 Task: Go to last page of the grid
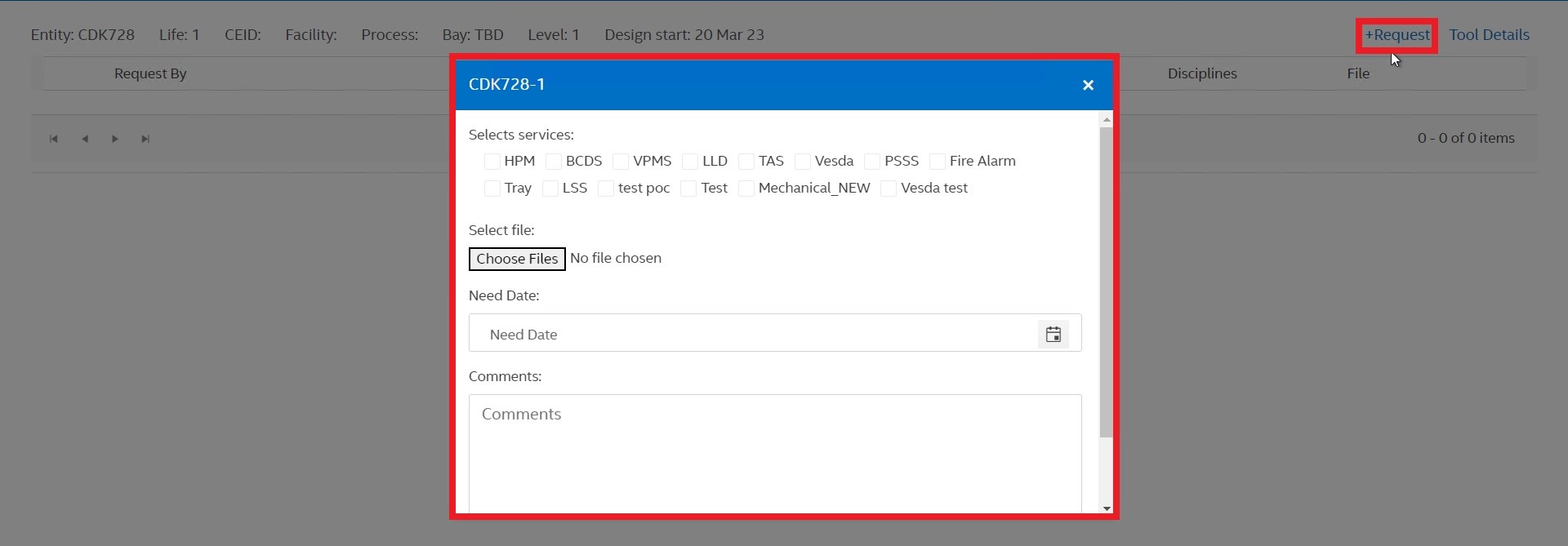point(145,139)
